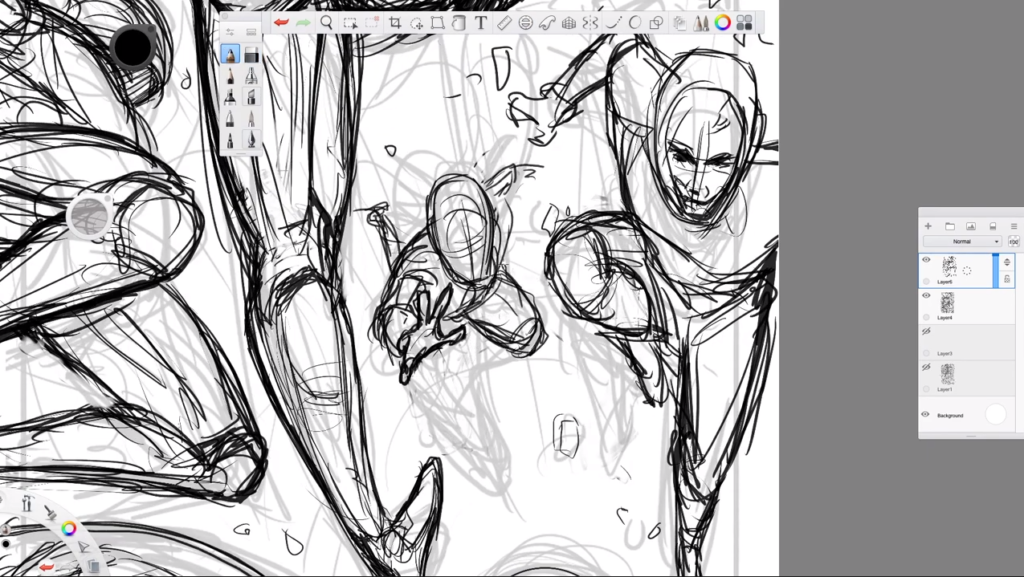
Task: Open the Distort transform tool
Action: pyautogui.click(x=438, y=23)
